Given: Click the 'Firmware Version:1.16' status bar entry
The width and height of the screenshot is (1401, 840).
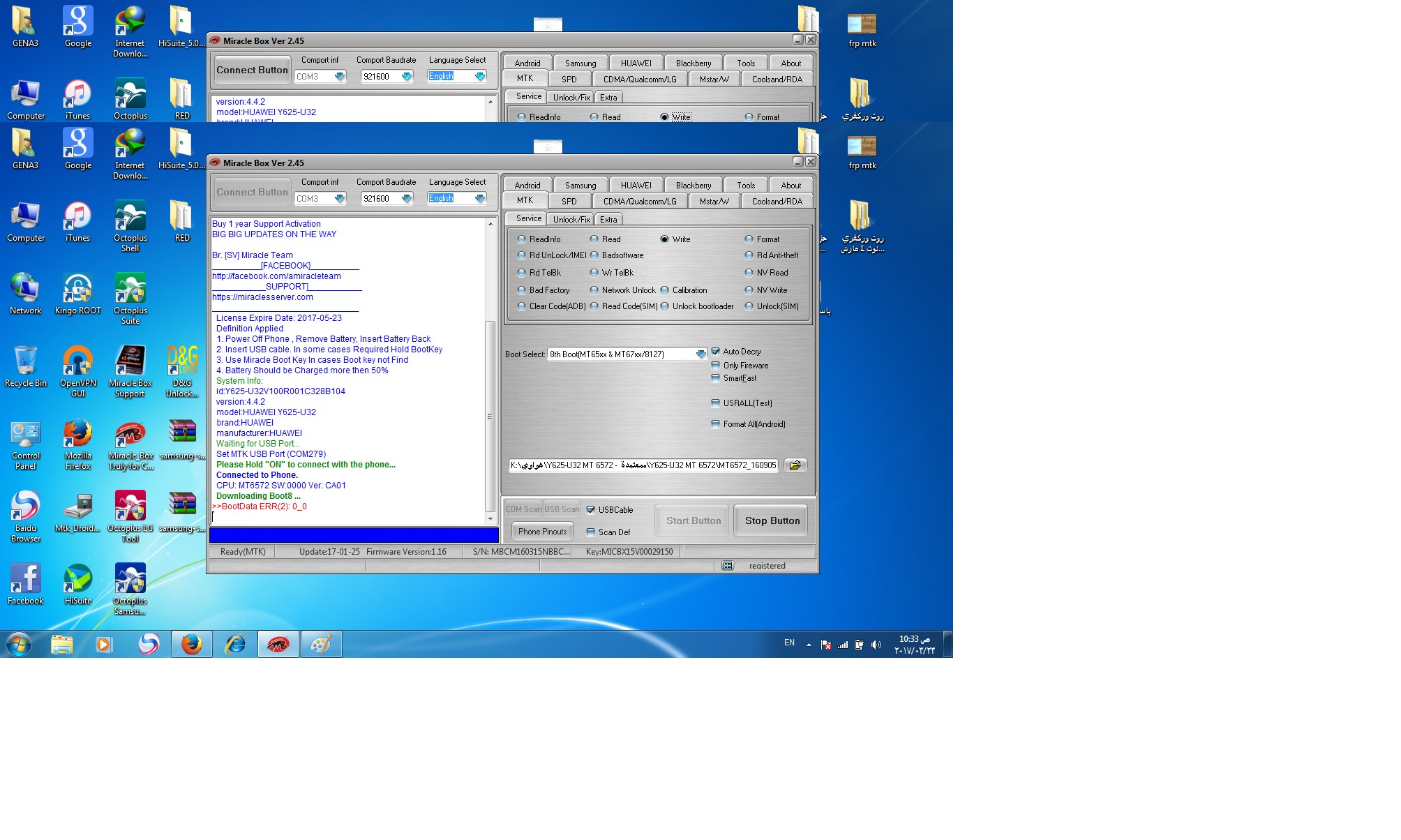Looking at the screenshot, I should point(406,552).
